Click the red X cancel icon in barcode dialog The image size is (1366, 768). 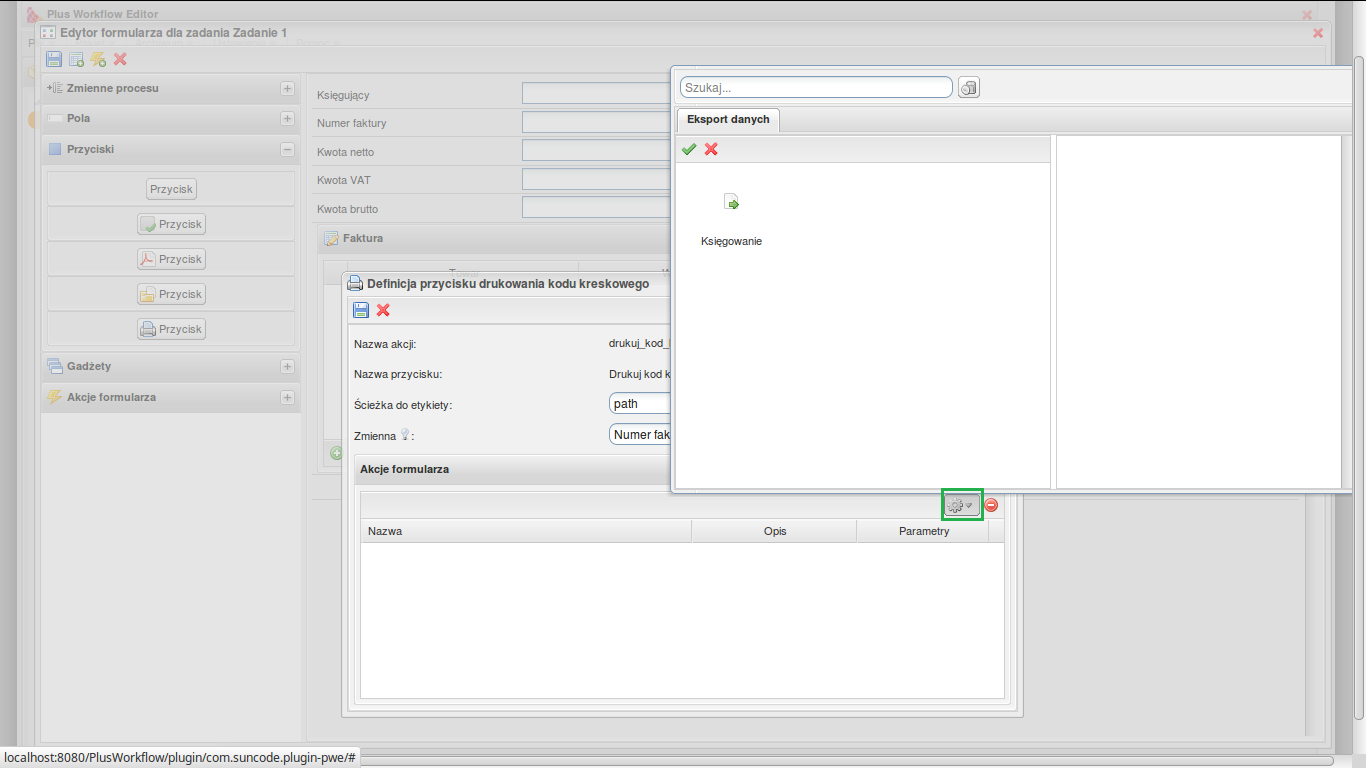pos(383,311)
